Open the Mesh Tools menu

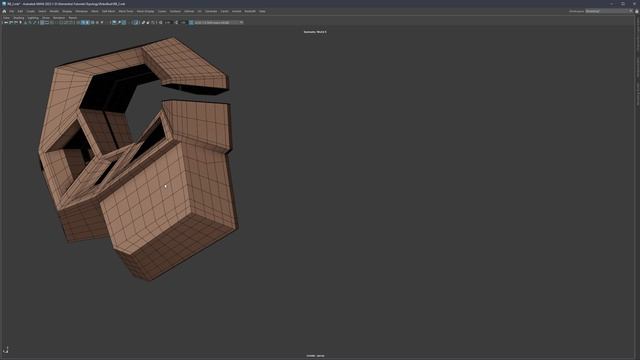(126, 11)
